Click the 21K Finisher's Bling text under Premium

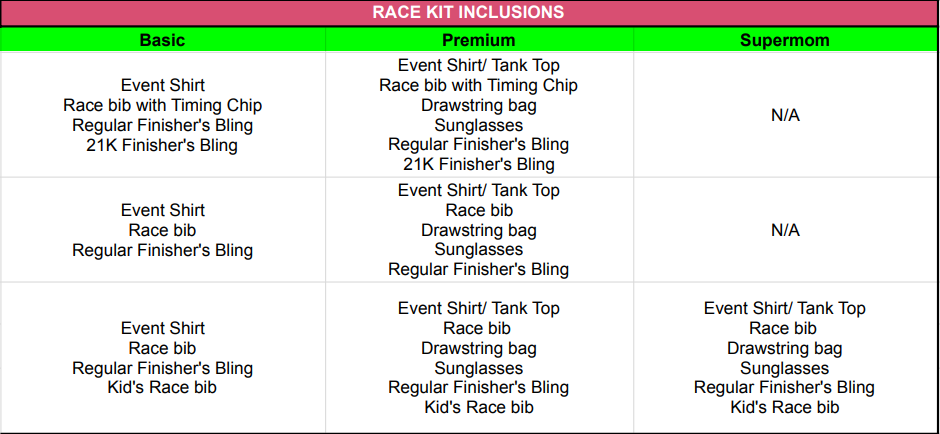point(478,164)
